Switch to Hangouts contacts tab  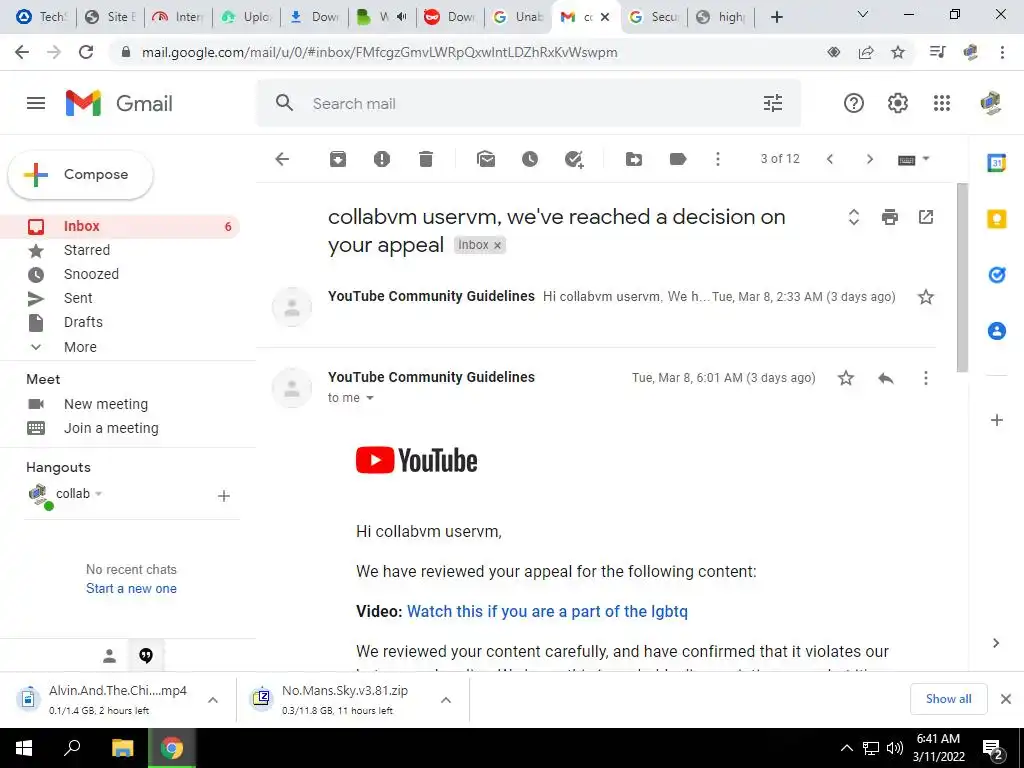pyautogui.click(x=109, y=655)
